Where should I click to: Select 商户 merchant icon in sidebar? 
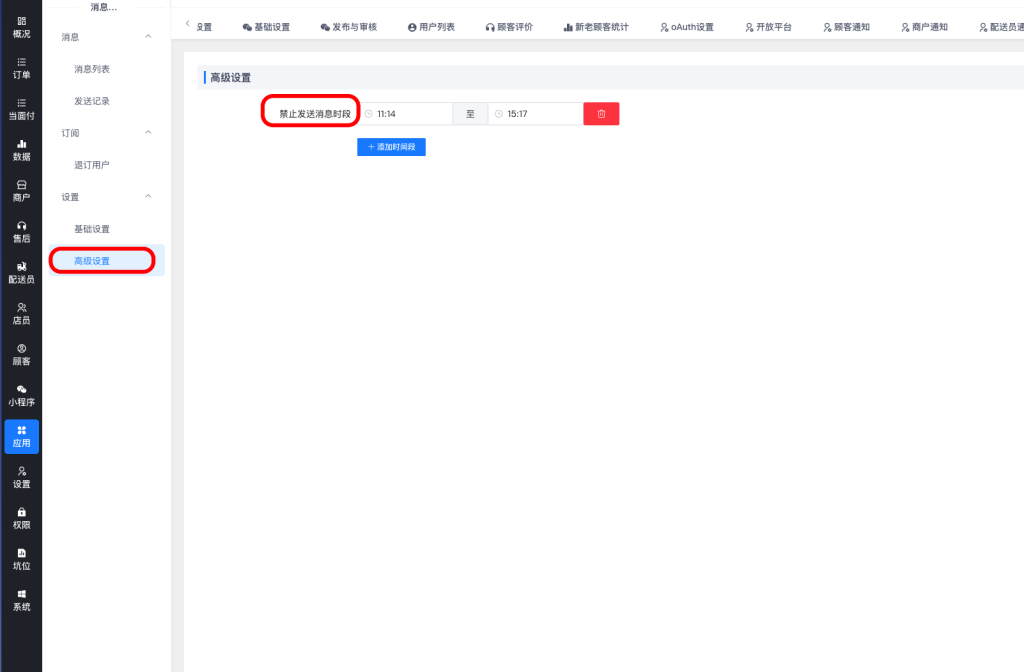pos(21,191)
